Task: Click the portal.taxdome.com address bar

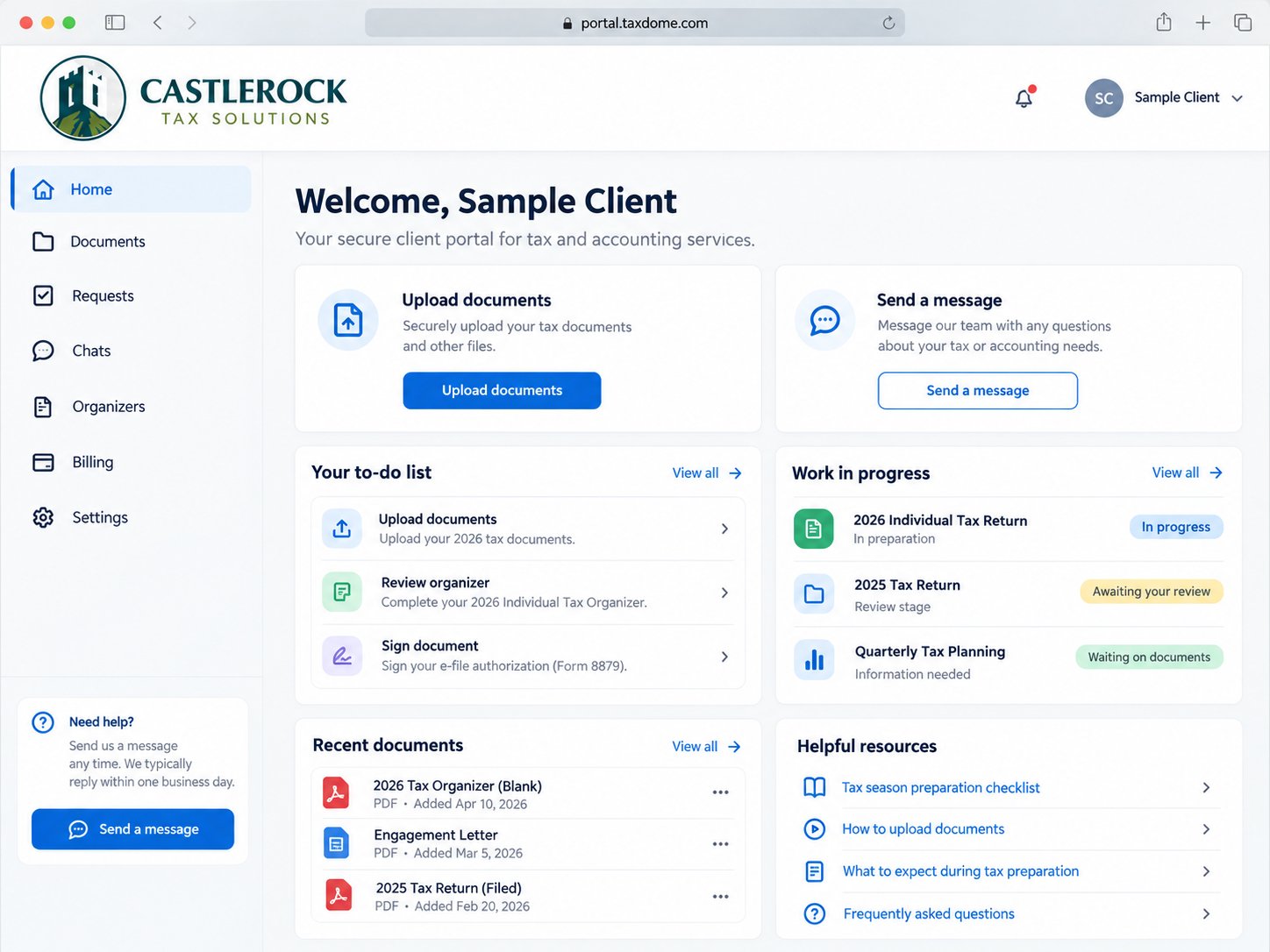Action: [x=635, y=23]
